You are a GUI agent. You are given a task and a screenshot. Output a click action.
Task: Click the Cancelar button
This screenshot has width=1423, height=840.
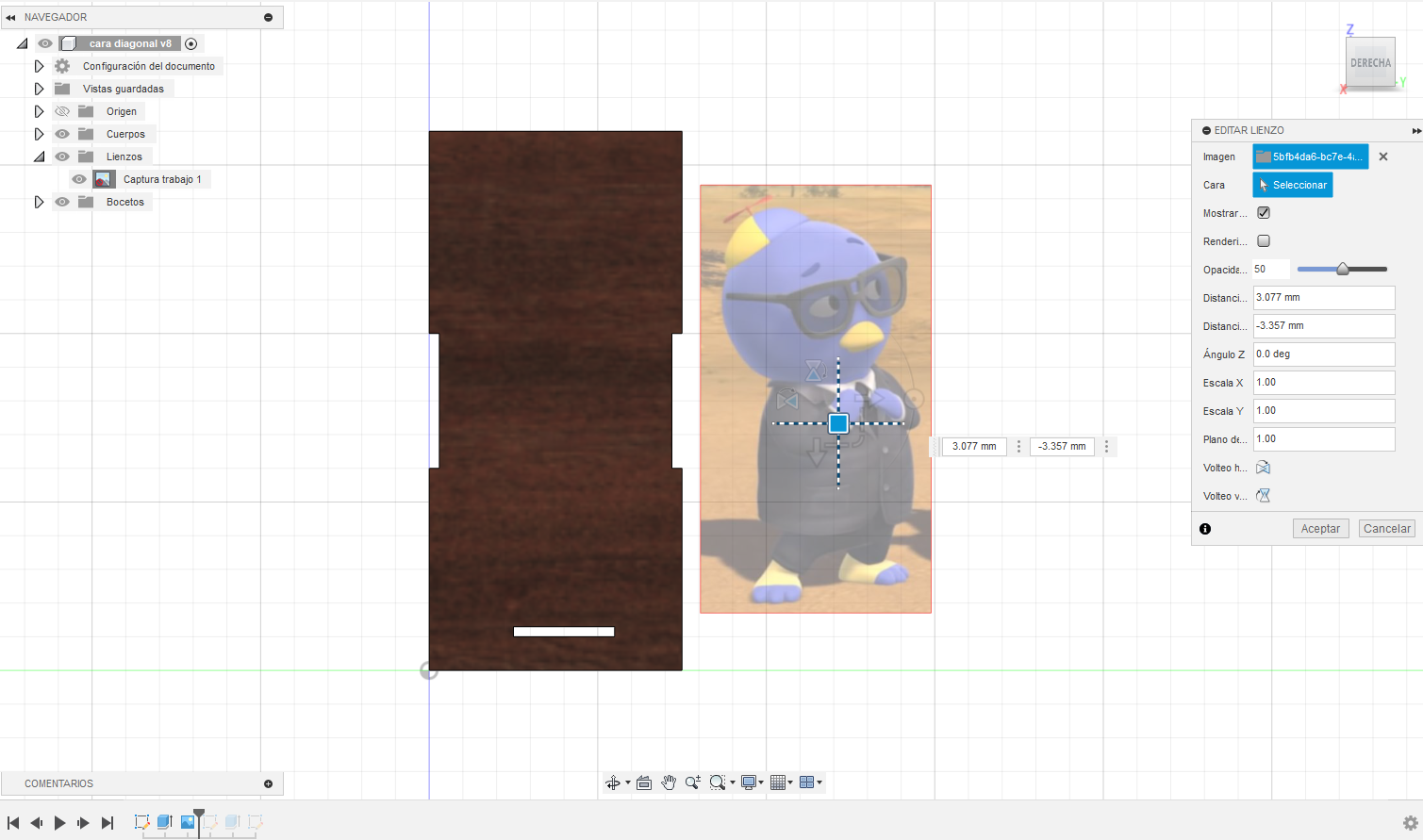click(x=1387, y=529)
